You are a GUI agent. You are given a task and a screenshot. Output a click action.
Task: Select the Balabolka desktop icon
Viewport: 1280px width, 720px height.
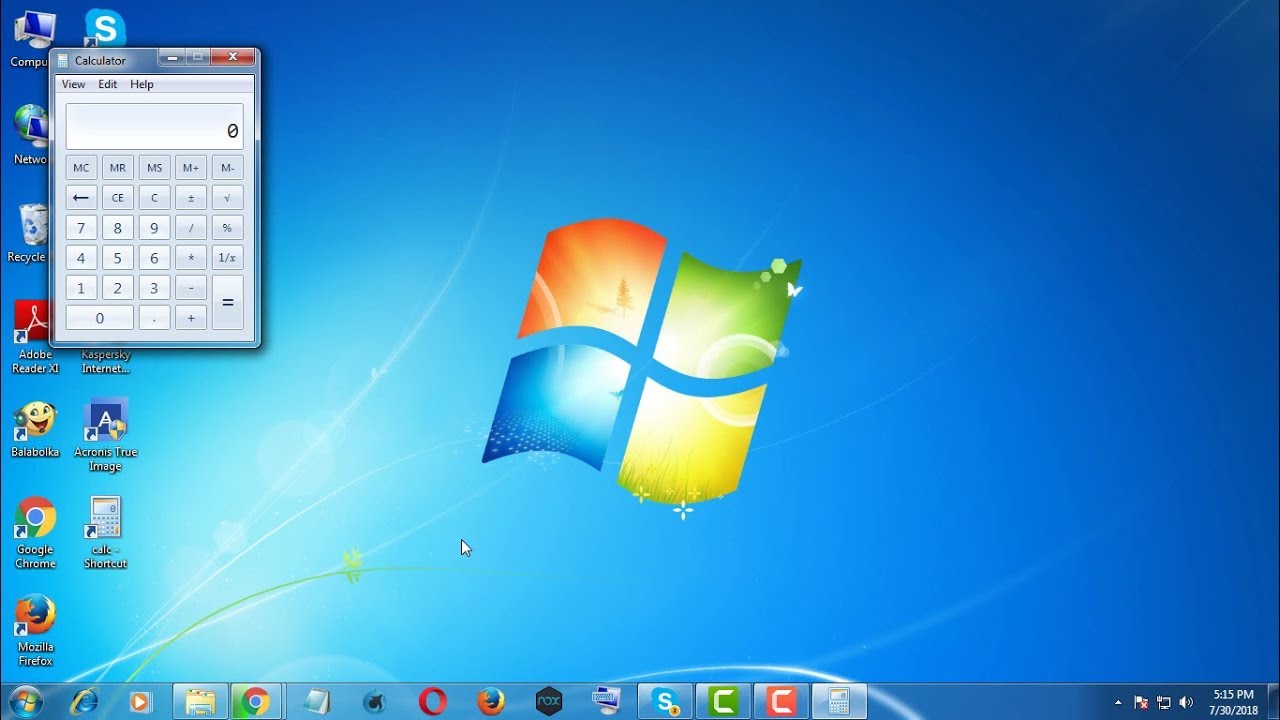35,430
